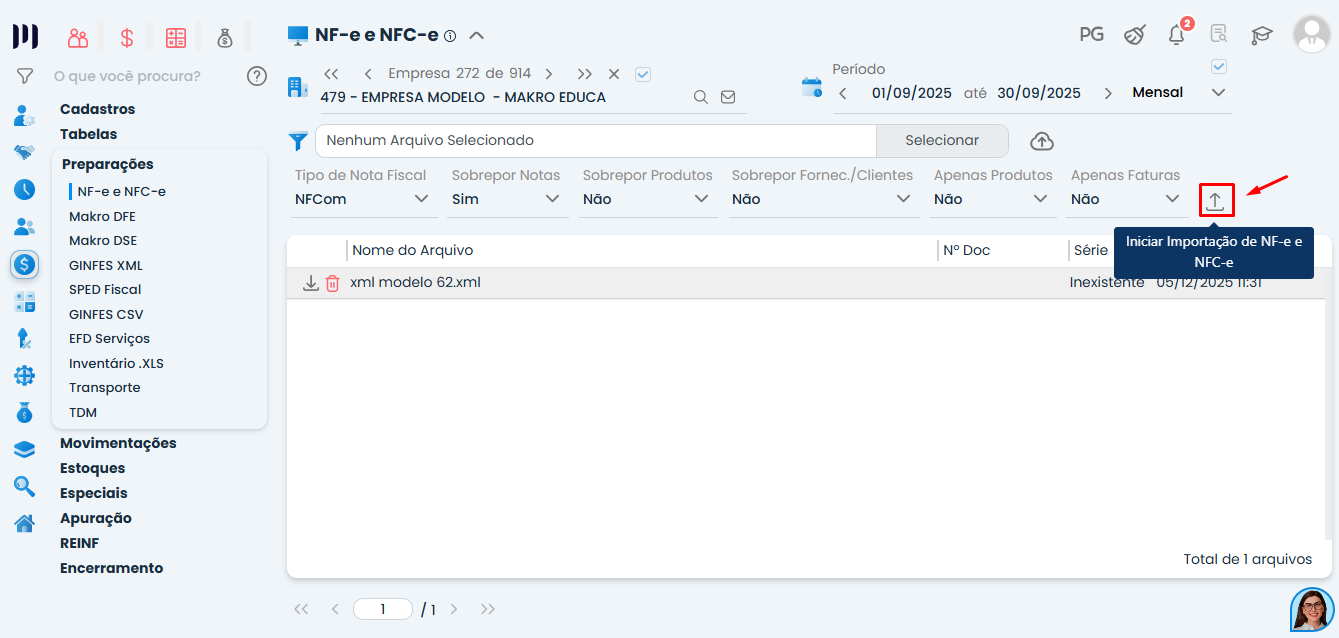Click the calendar icon beside Período
This screenshot has height=638, width=1339.
812,87
